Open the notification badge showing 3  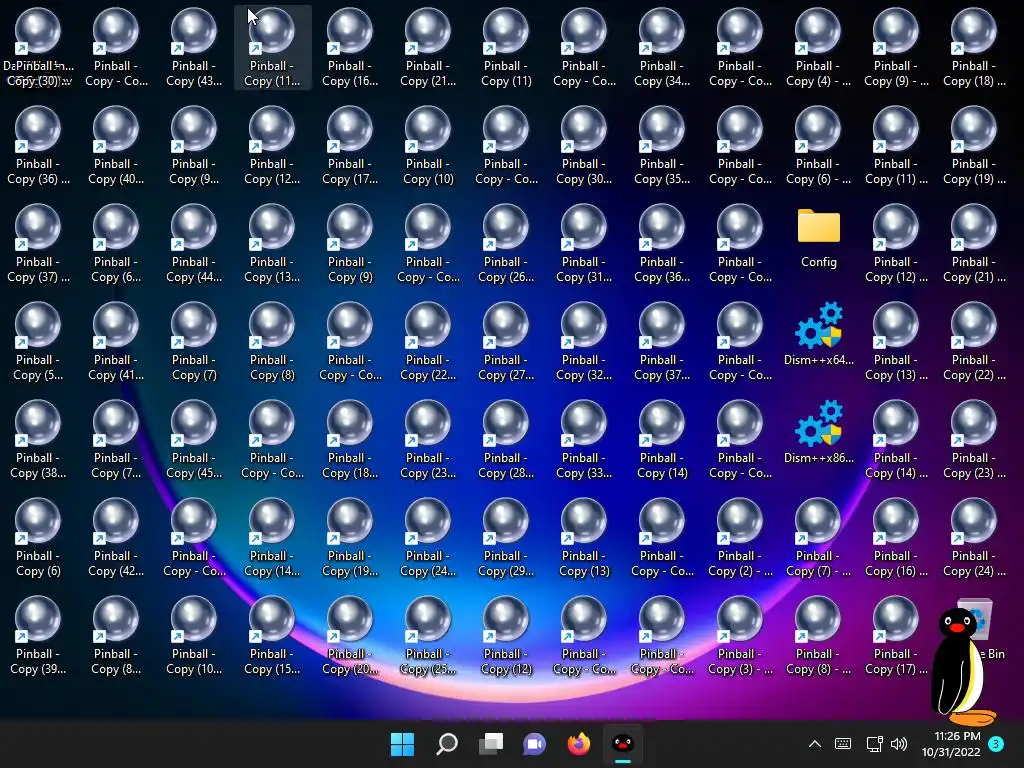click(997, 744)
